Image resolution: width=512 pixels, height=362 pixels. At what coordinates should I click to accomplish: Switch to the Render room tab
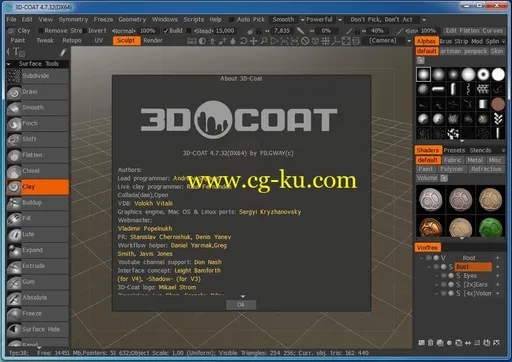[x=153, y=41]
